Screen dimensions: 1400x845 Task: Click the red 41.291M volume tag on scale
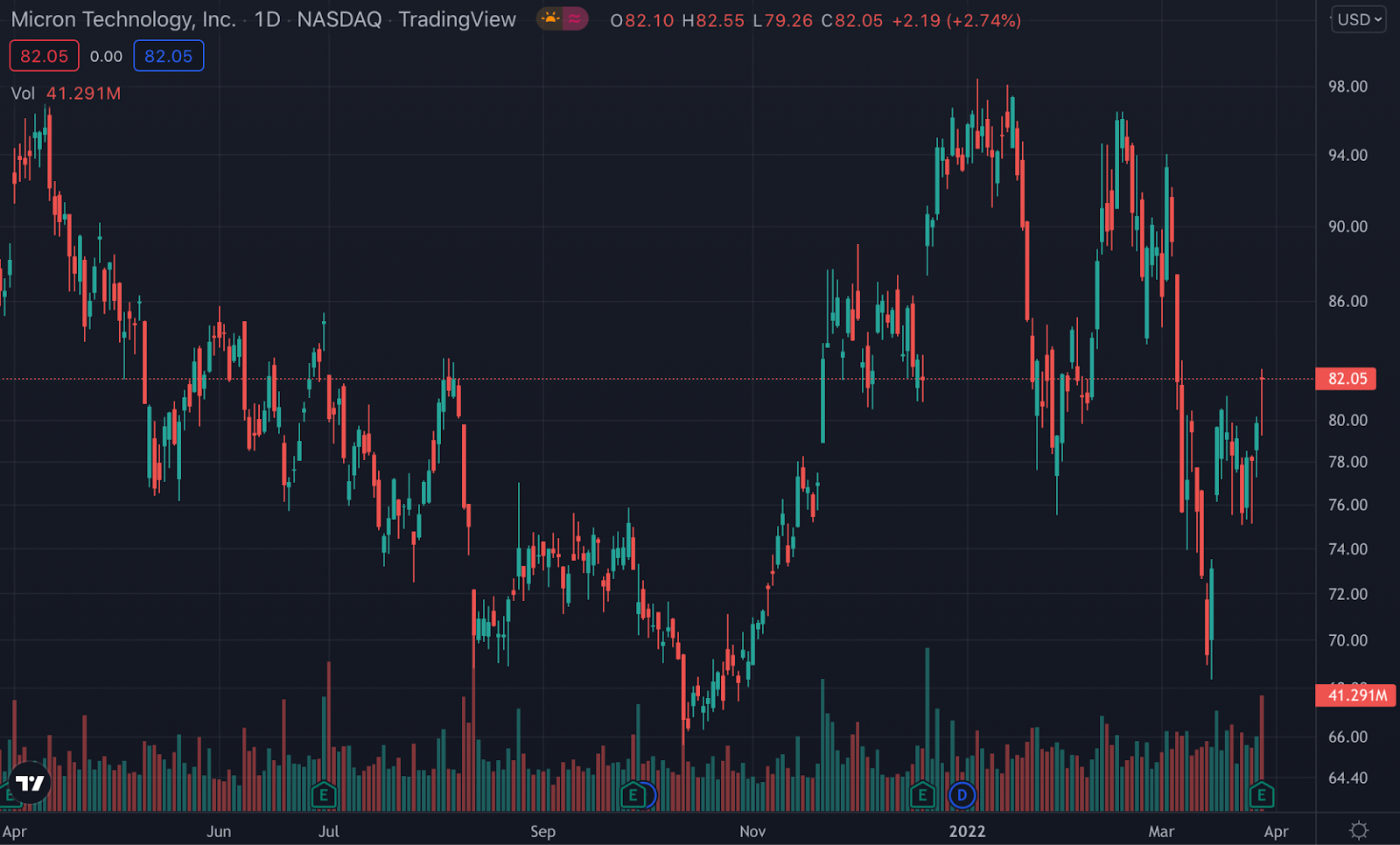(x=1355, y=695)
